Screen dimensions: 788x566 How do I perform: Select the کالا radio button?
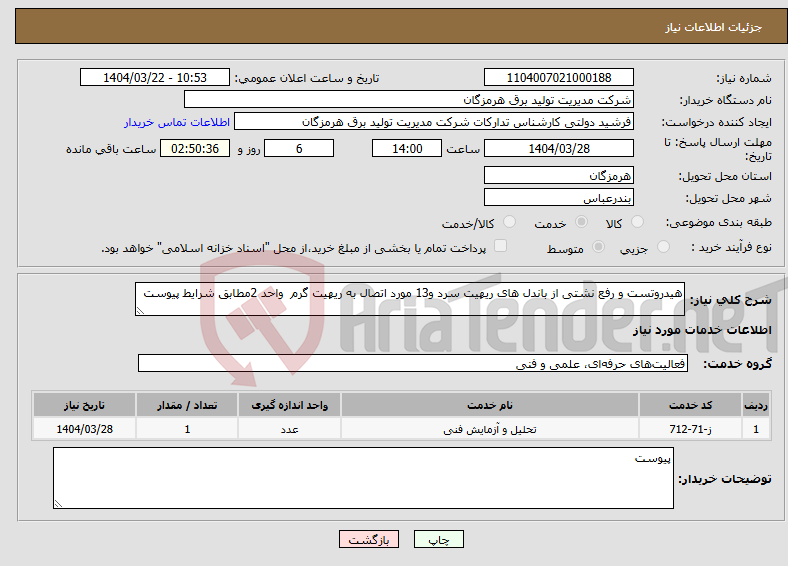(x=637, y=222)
